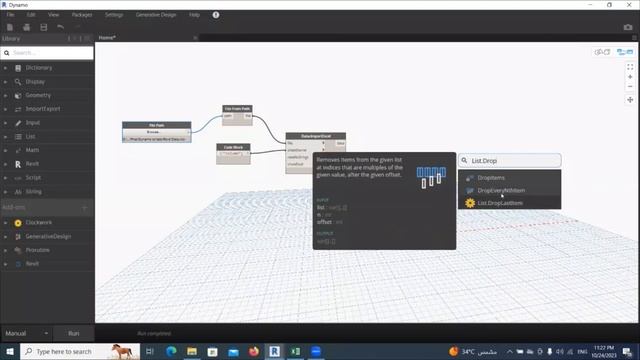The width and height of the screenshot is (640, 360).
Task: Open Microsoft Edge from taskbar
Action: point(171,351)
